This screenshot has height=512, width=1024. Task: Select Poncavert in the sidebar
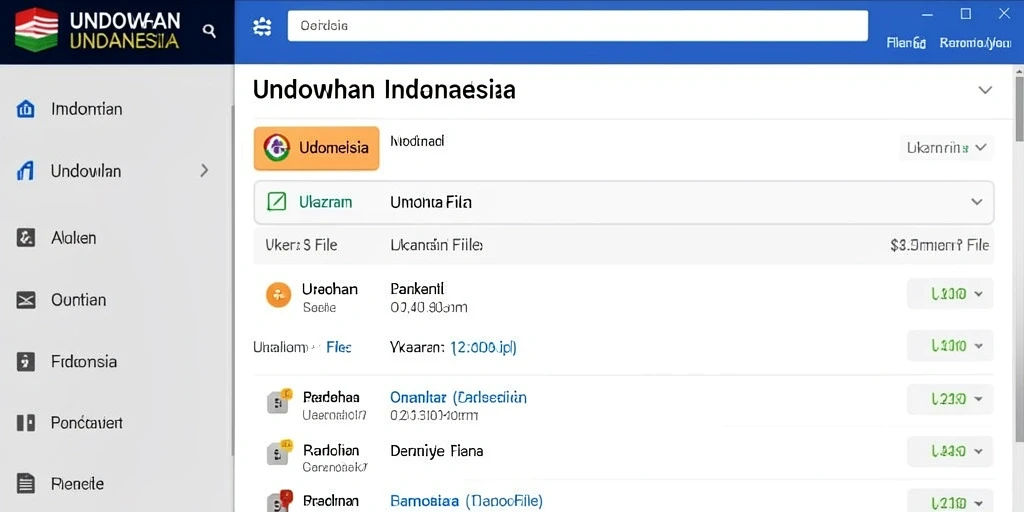pos(86,423)
